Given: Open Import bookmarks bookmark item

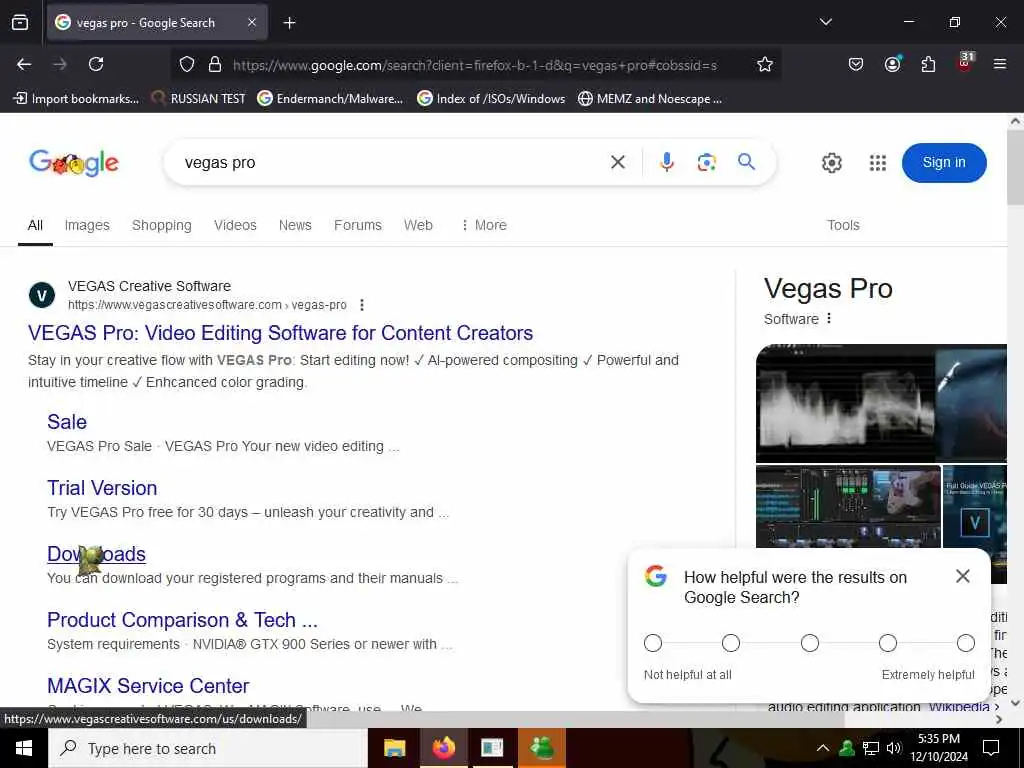Looking at the screenshot, I should point(76,99).
